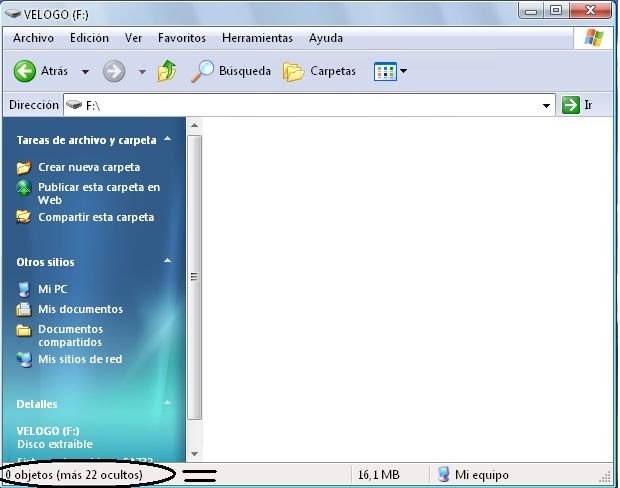The width and height of the screenshot is (620, 488).
Task: Click the Mis sitios de red icon
Action: coord(25,359)
